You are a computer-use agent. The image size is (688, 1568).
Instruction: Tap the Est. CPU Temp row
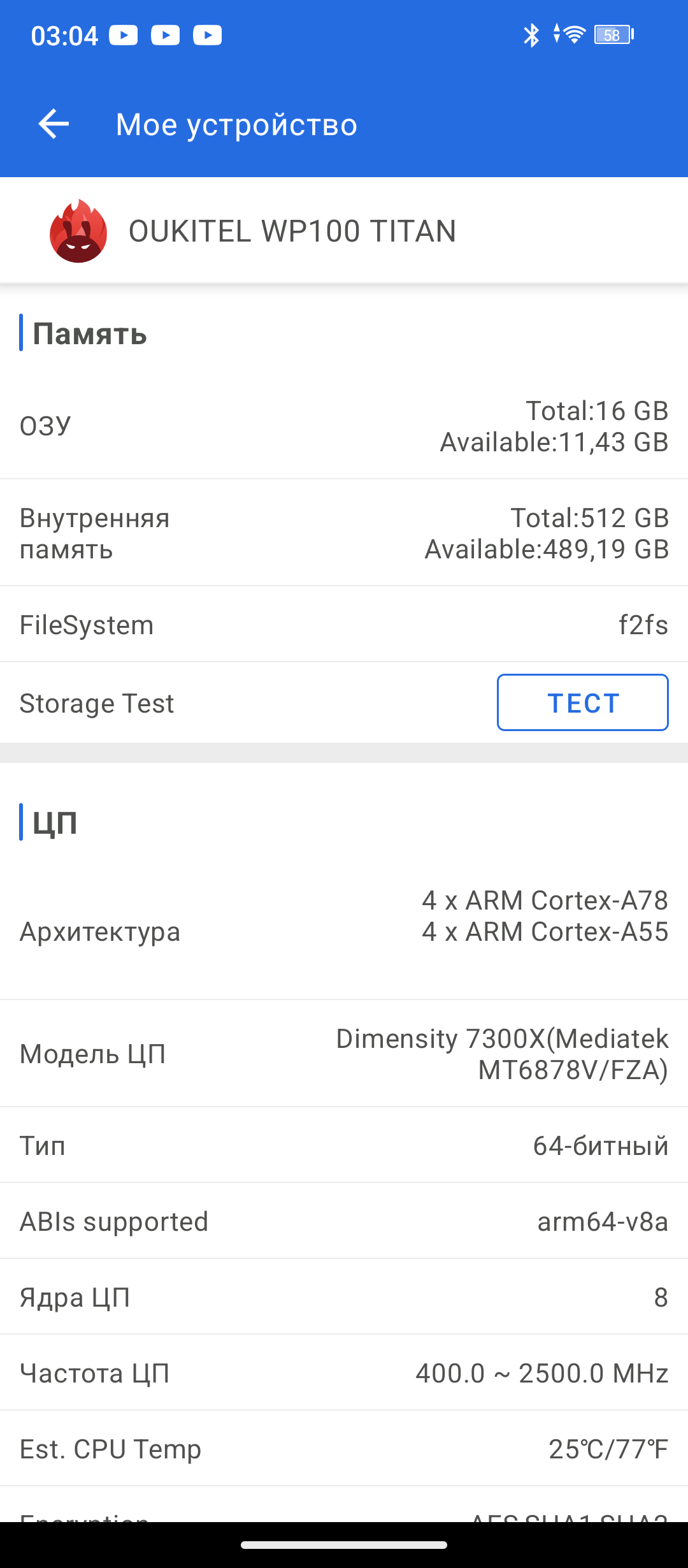tap(344, 1449)
